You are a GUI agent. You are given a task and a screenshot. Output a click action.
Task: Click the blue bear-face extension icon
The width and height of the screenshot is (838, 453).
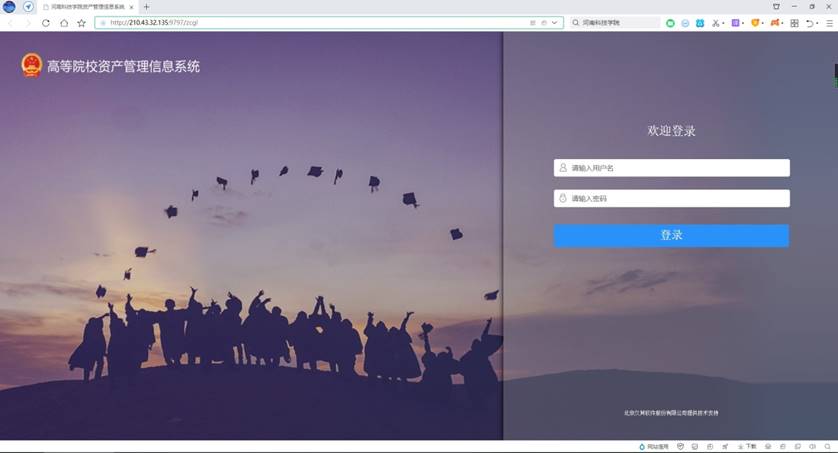click(700, 23)
